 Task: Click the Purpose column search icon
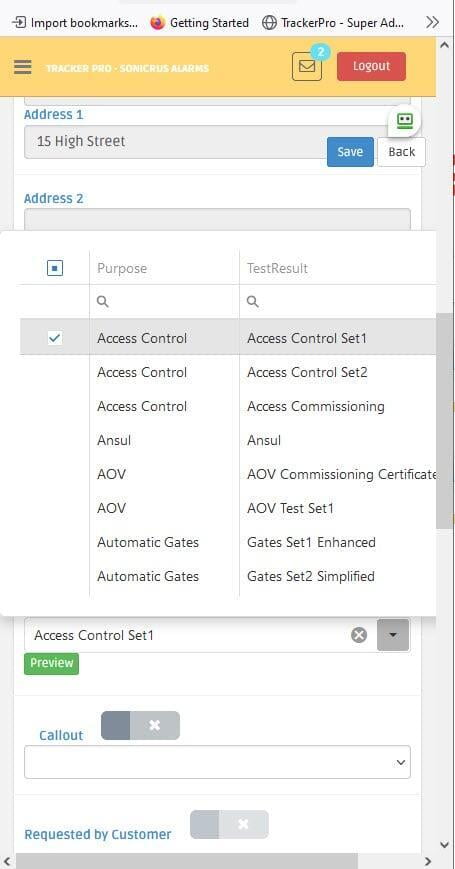click(x=103, y=301)
